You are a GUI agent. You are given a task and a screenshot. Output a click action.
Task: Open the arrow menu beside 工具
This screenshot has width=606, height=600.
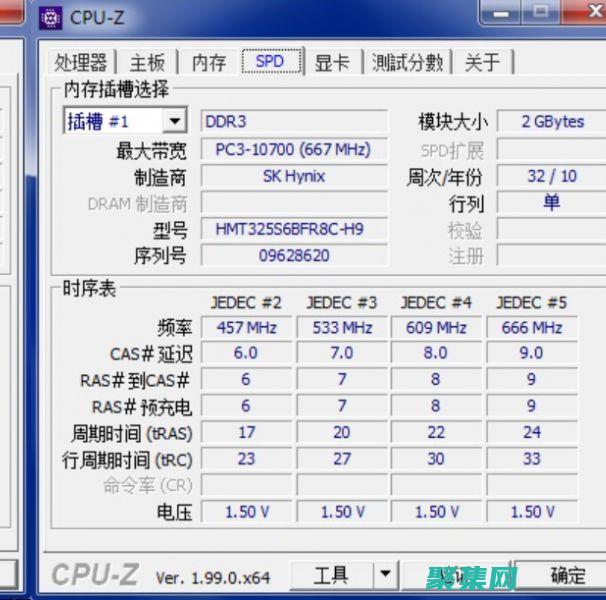[384, 574]
